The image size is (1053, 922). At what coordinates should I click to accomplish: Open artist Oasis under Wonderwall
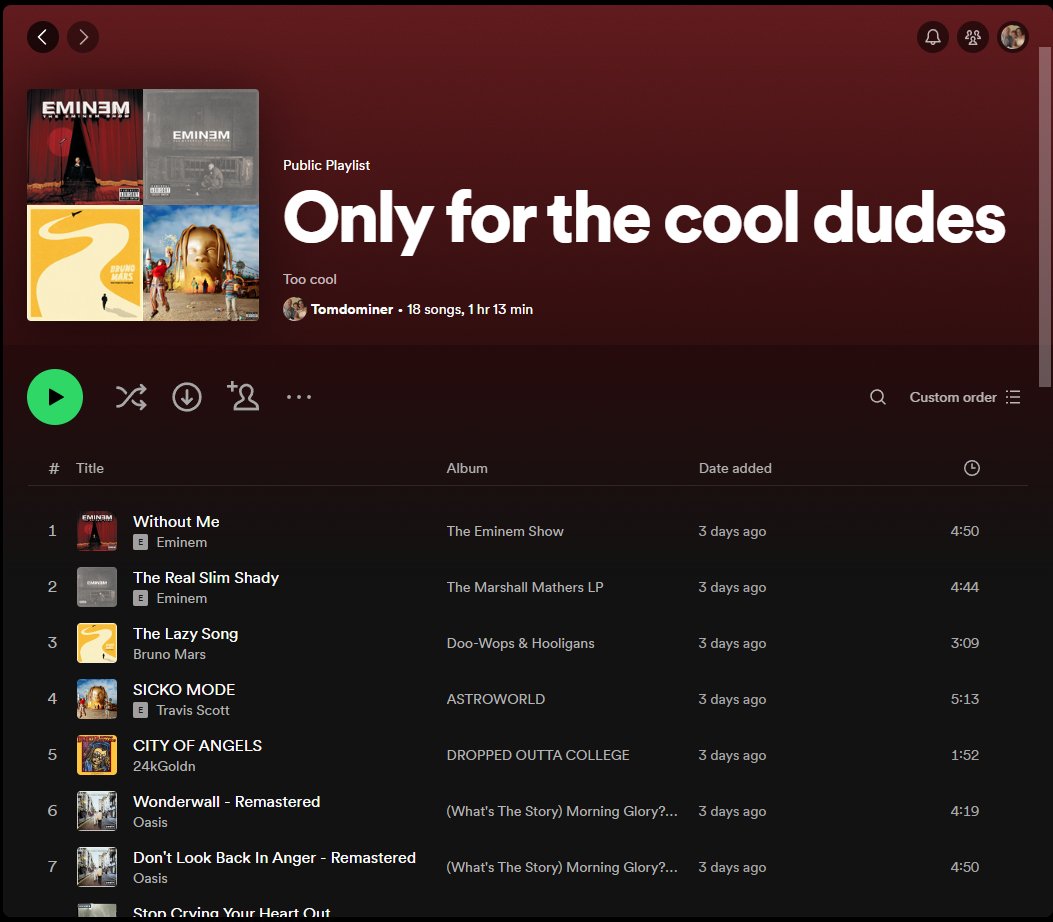click(150, 822)
